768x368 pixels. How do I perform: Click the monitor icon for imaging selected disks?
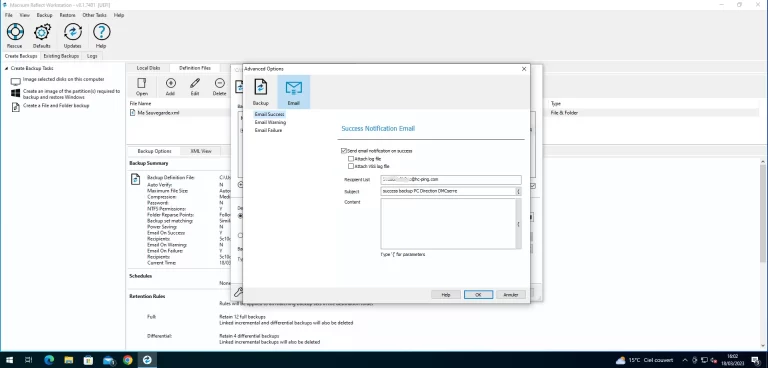point(16,81)
